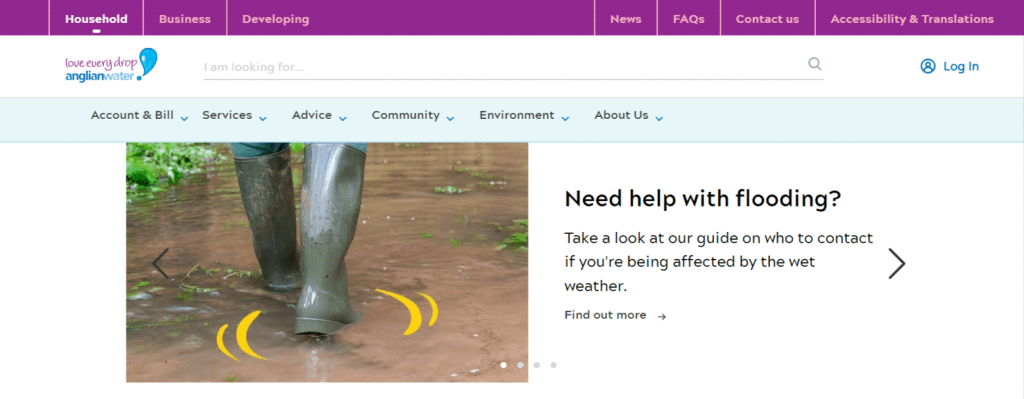Click the Anglian Water logo
Viewport: 1024px width, 399px height.
click(111, 65)
